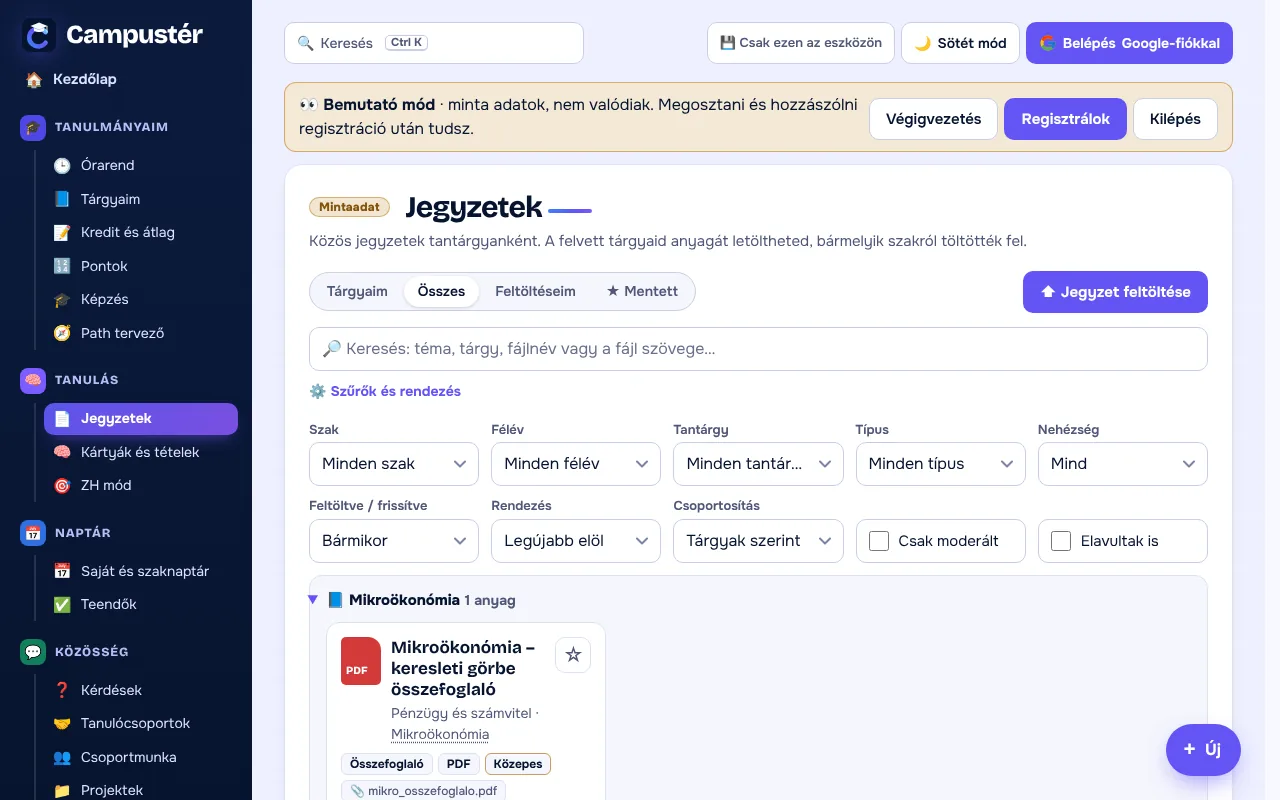Click the Jegyzet feltöltése button
This screenshot has width=1280, height=800.
pyautogui.click(x=1115, y=292)
